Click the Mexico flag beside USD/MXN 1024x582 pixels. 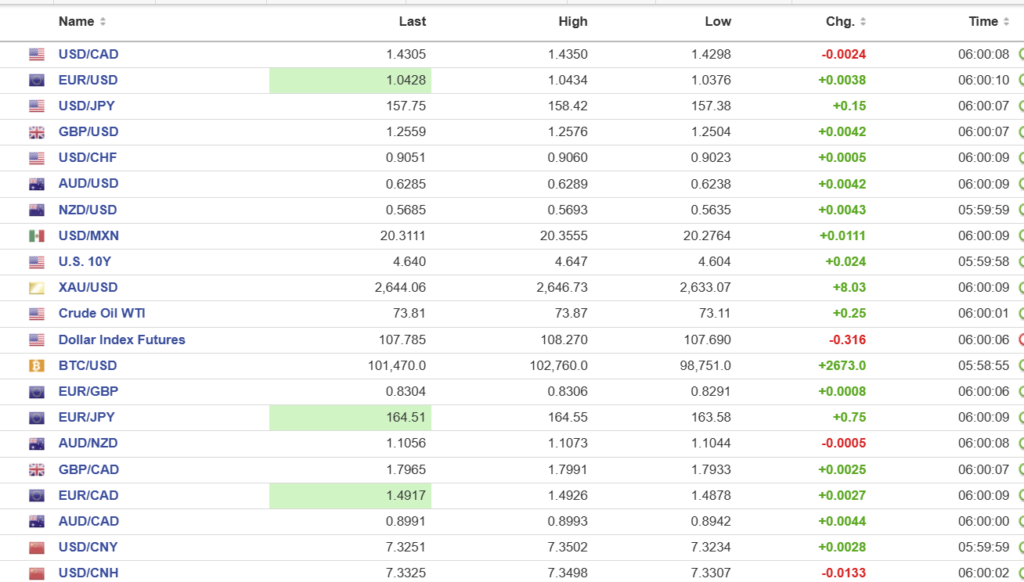coord(37,236)
